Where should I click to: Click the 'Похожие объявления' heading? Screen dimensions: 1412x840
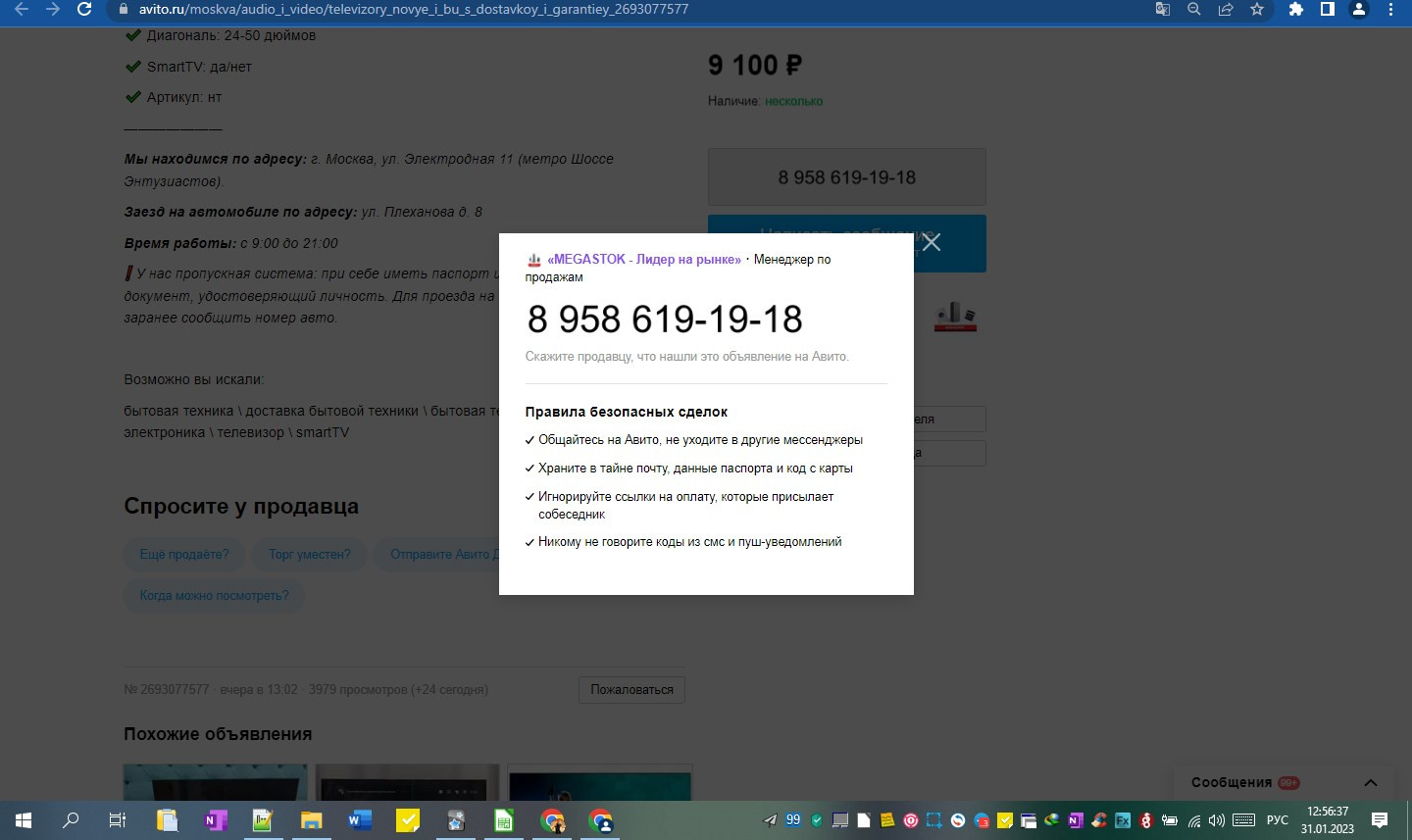(218, 734)
